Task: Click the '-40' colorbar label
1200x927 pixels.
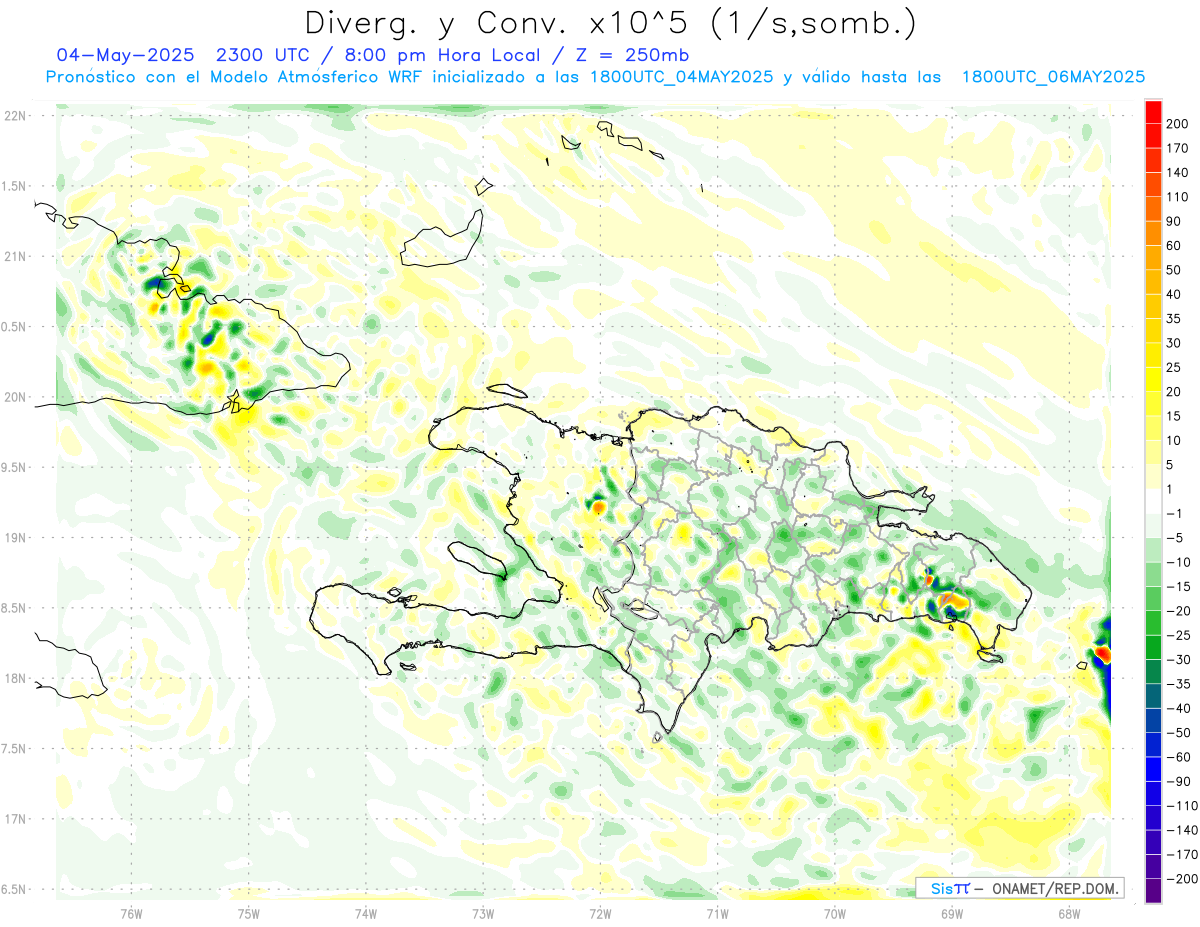Action: pyautogui.click(x=1178, y=708)
